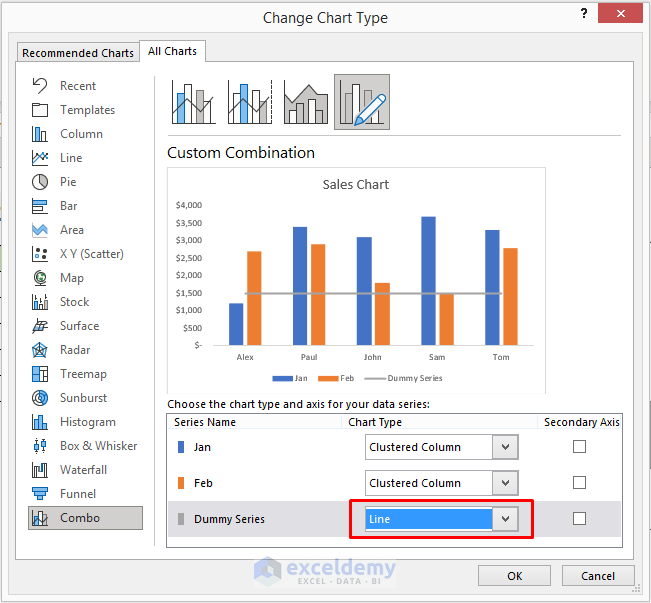
Task: Select Clustered Column - Line combo subtype
Action: 193,102
